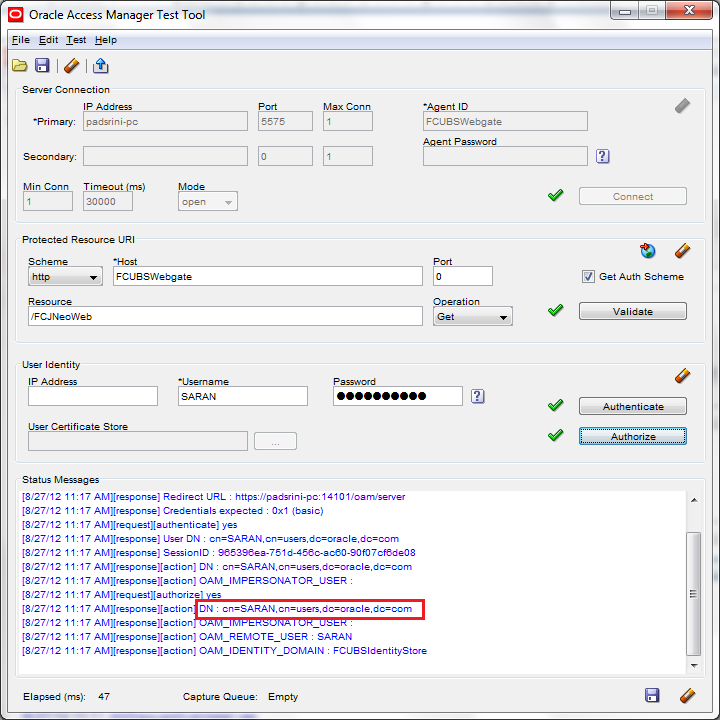Click the Agent ID field
This screenshot has height=720, width=720.
coord(505,121)
